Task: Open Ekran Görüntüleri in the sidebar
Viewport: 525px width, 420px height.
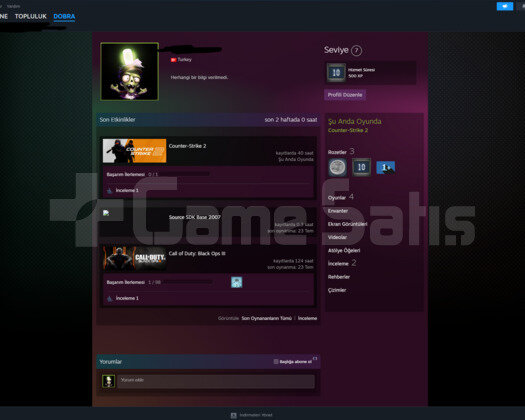Action: click(348, 224)
